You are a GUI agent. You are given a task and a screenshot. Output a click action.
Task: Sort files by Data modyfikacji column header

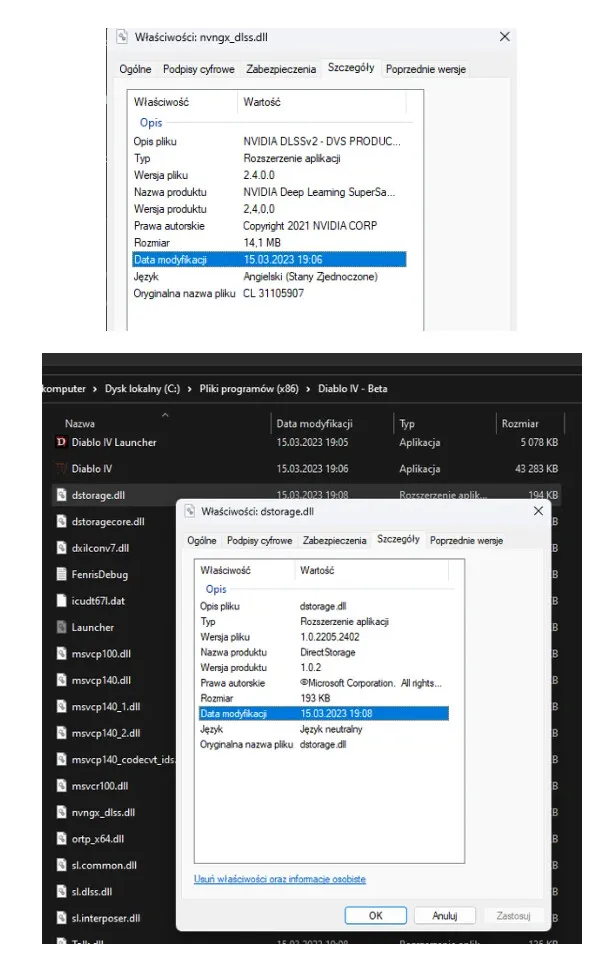(x=314, y=424)
